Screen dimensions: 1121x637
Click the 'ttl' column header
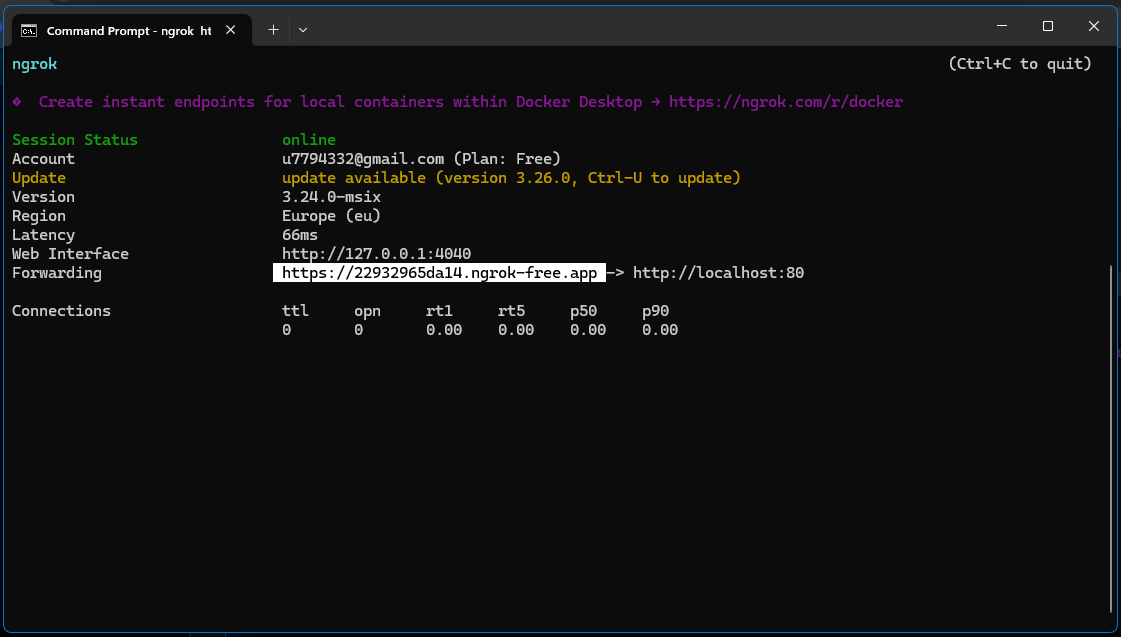(295, 310)
